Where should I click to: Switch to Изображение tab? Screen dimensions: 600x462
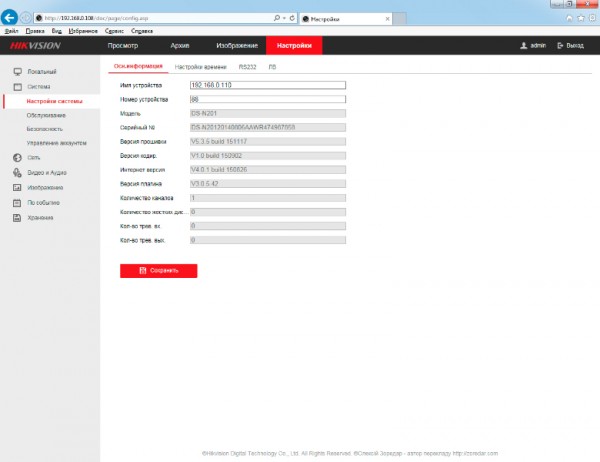pos(237,46)
